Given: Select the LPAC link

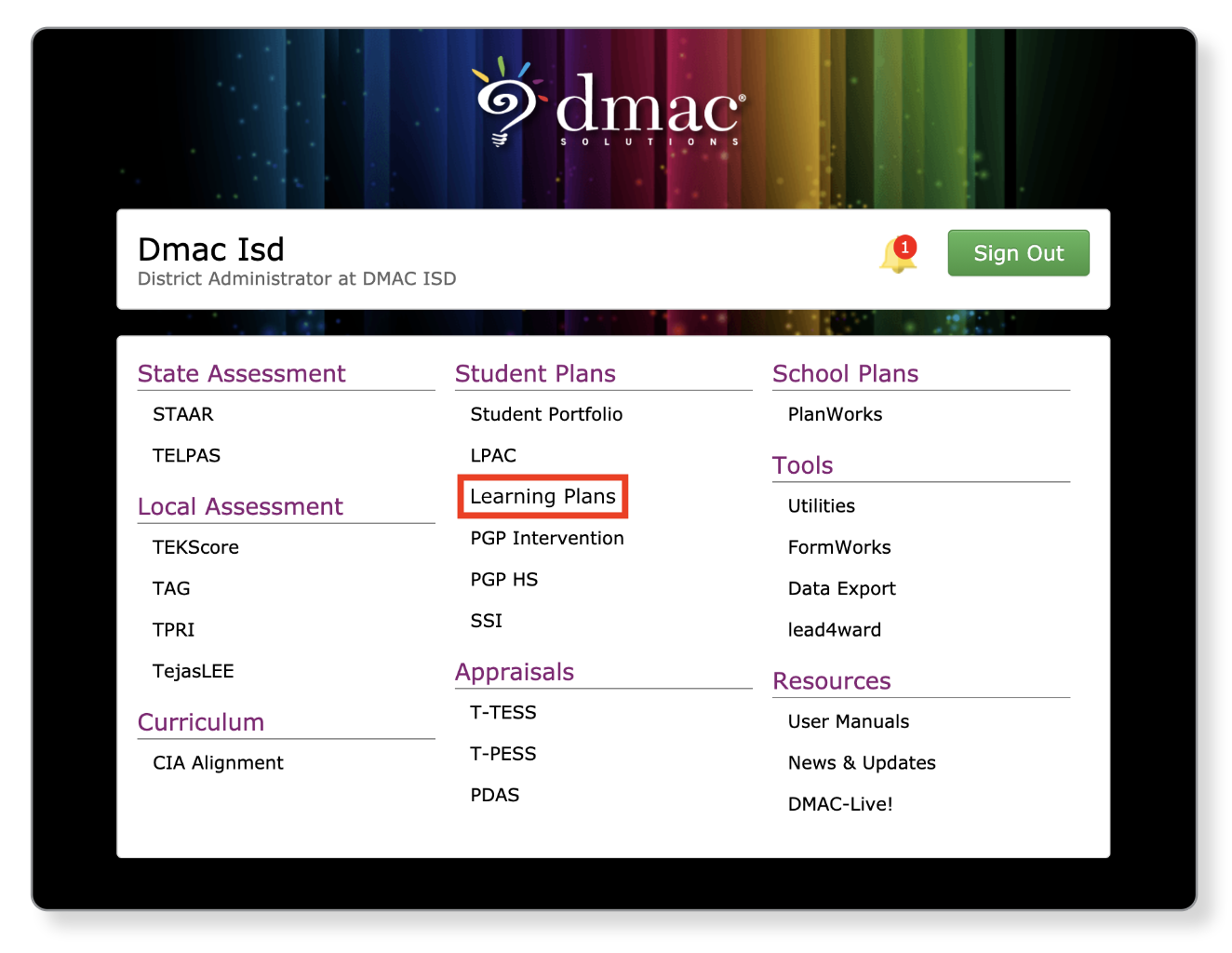Looking at the screenshot, I should [493, 455].
